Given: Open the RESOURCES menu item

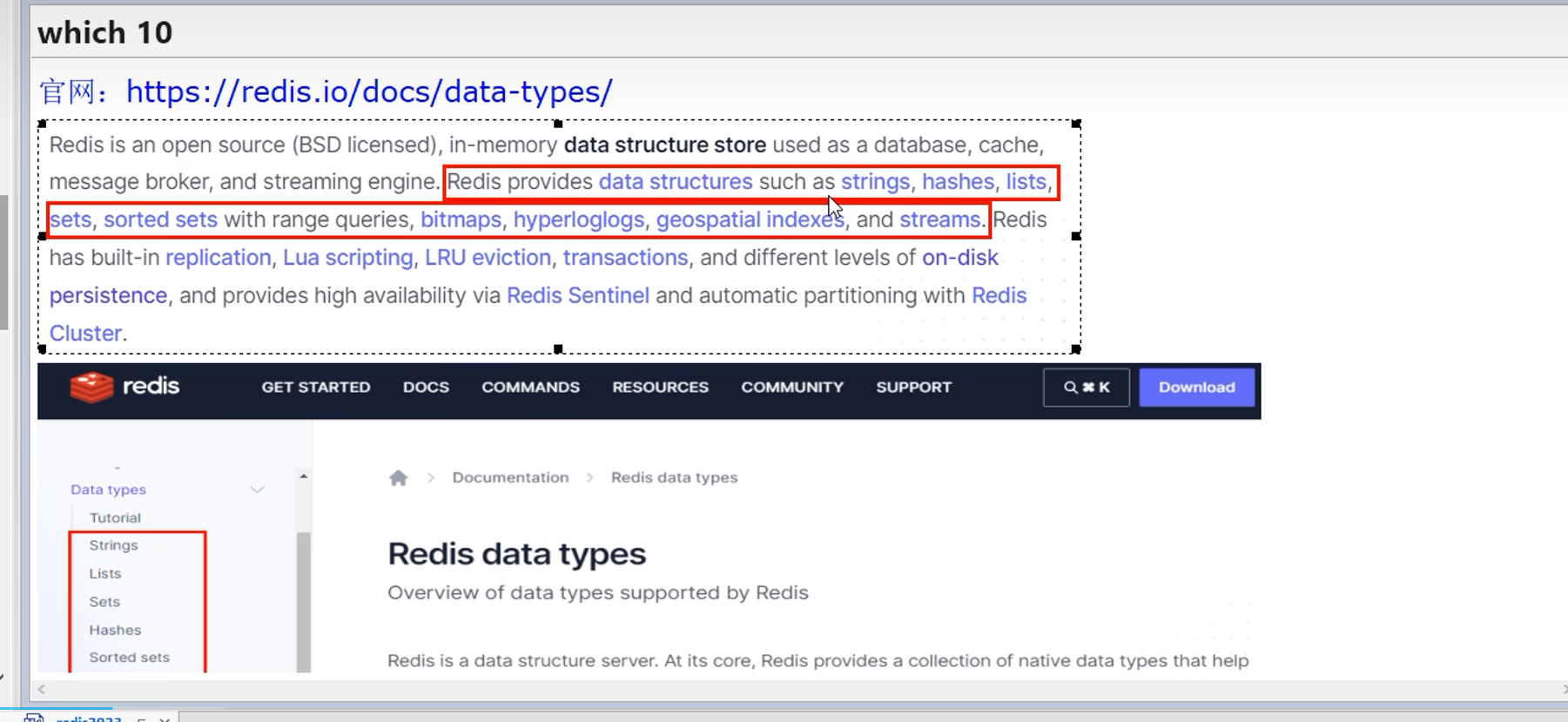Looking at the screenshot, I should (660, 387).
